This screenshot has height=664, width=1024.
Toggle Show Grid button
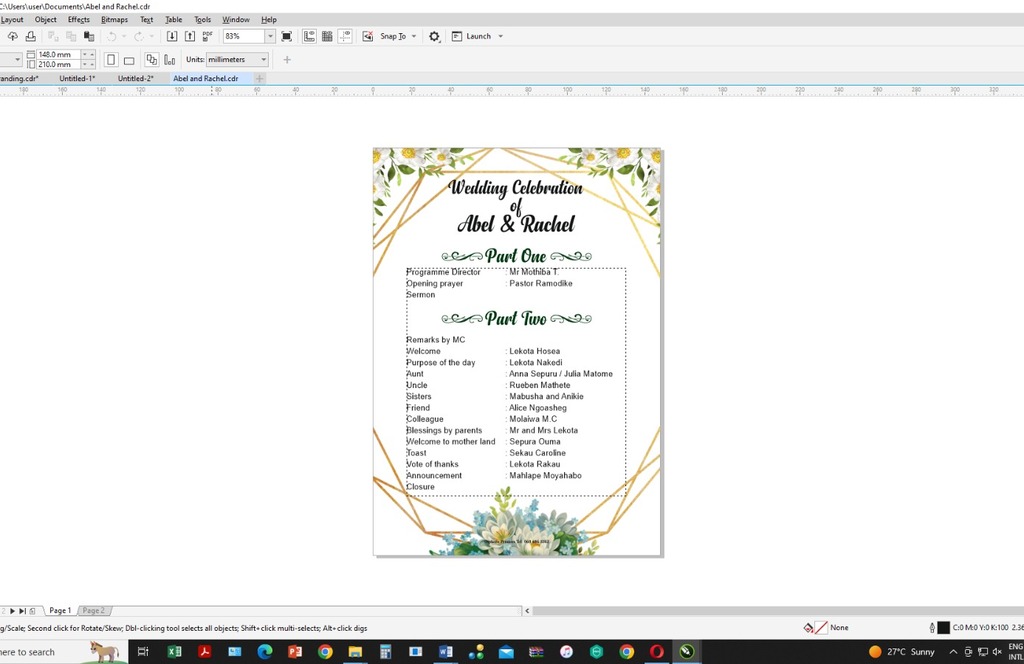327,36
